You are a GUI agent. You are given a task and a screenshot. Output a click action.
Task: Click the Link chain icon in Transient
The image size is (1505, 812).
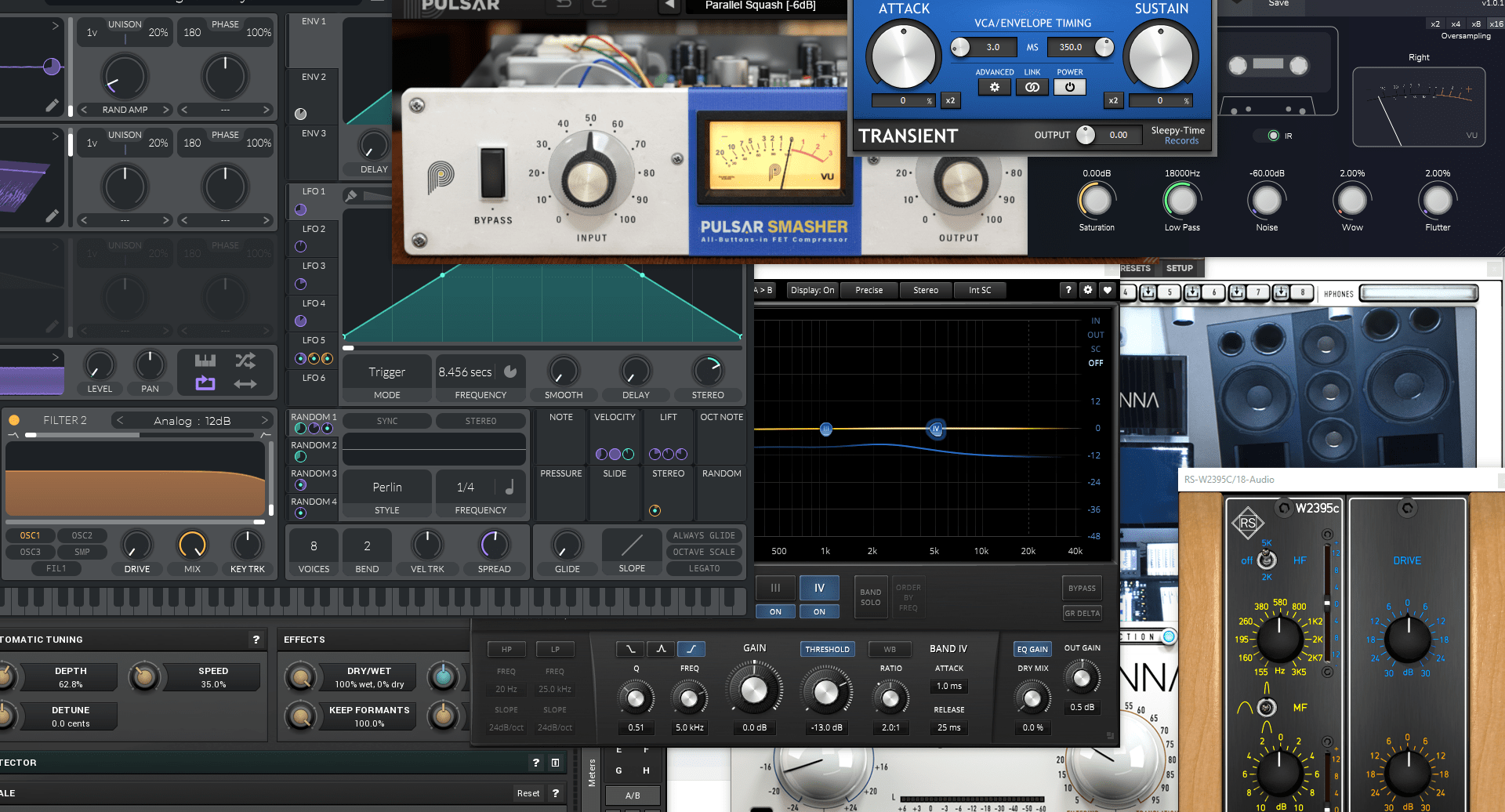1032,87
